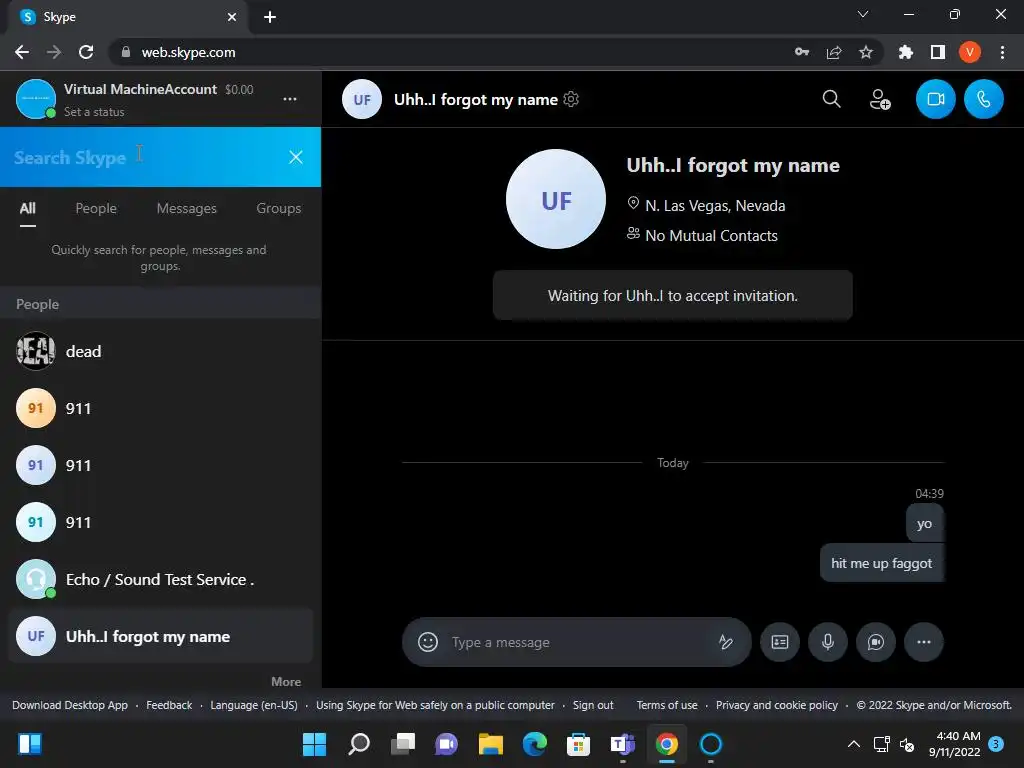Open the share contacts card icon
1024x768 pixels.
(x=780, y=642)
